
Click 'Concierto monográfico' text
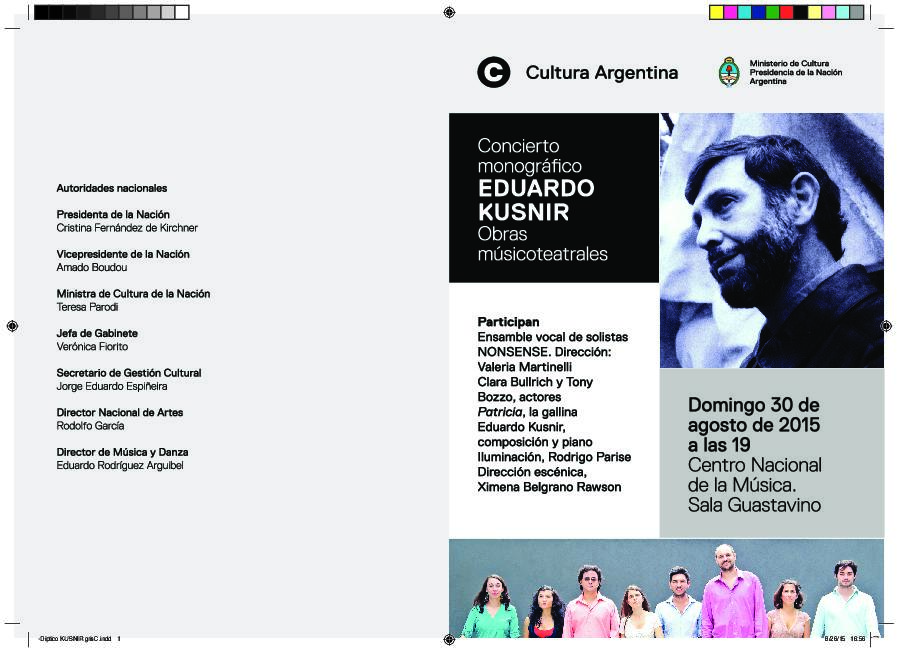(x=529, y=155)
